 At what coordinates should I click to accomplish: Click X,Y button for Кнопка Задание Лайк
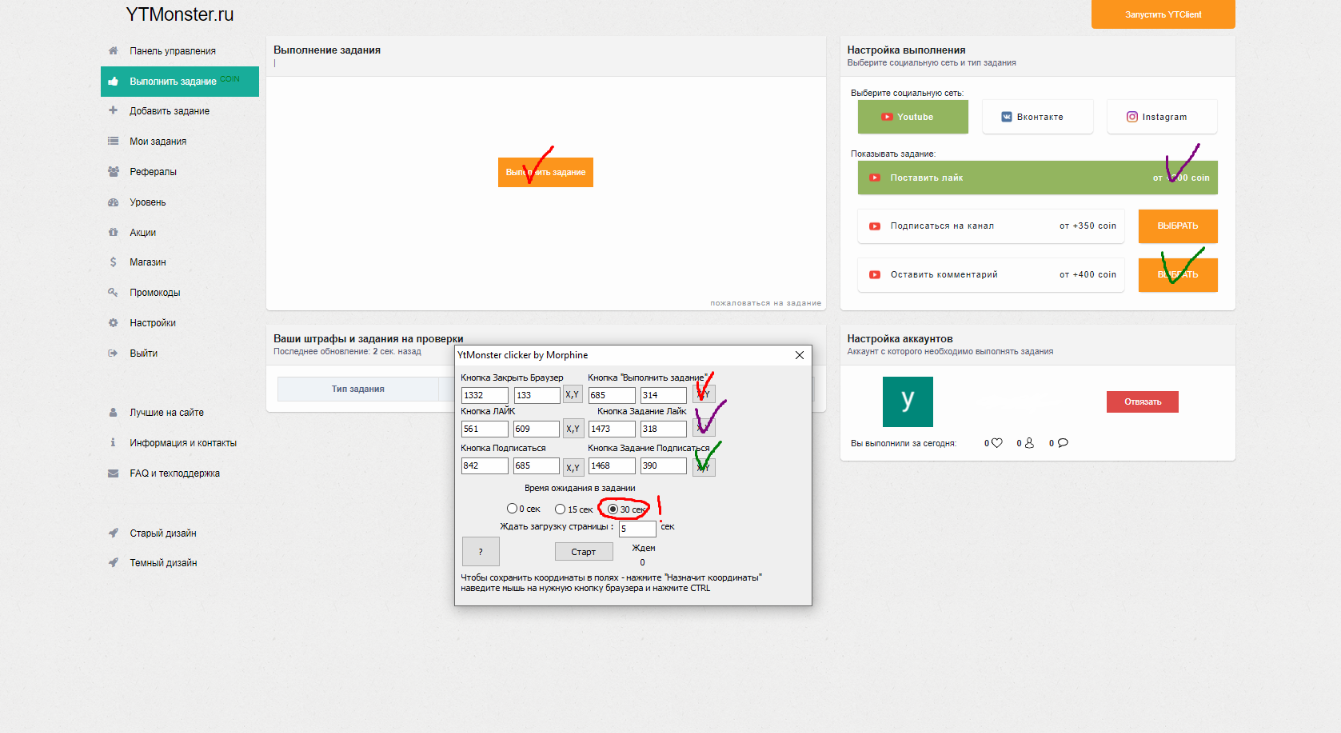(704, 428)
